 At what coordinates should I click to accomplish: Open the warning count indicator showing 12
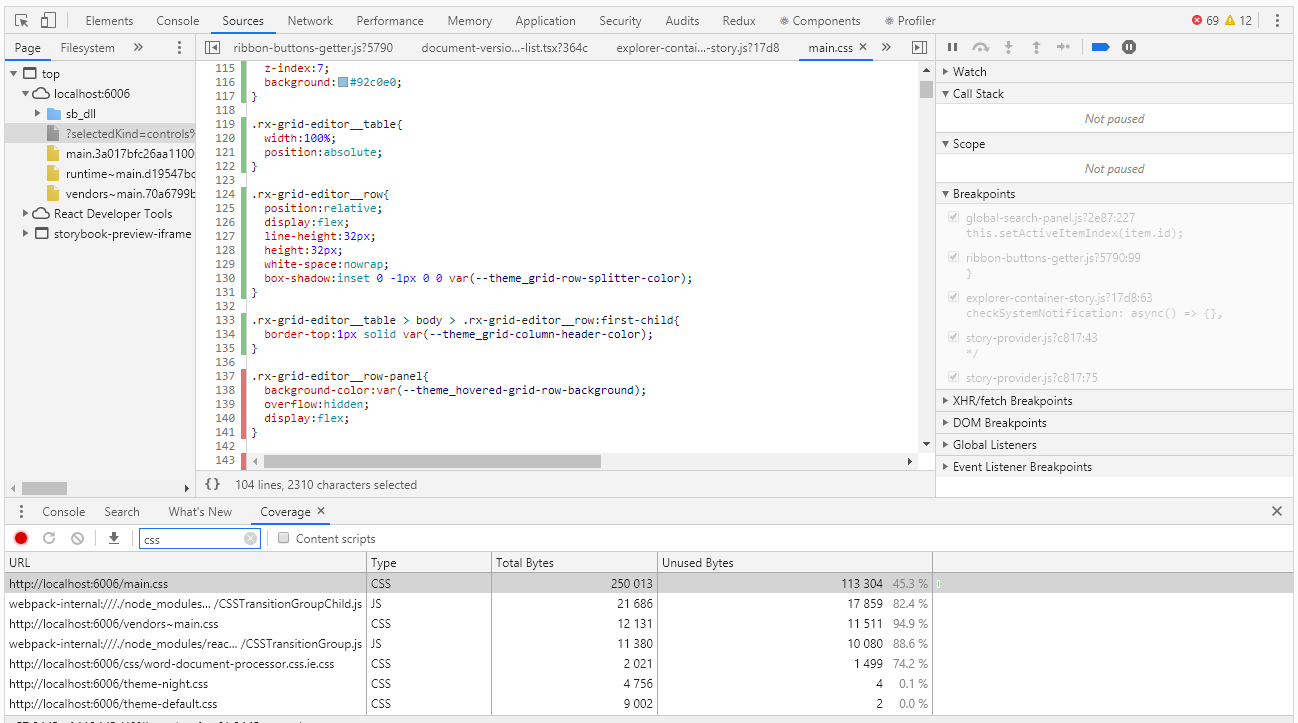pyautogui.click(x=1238, y=20)
